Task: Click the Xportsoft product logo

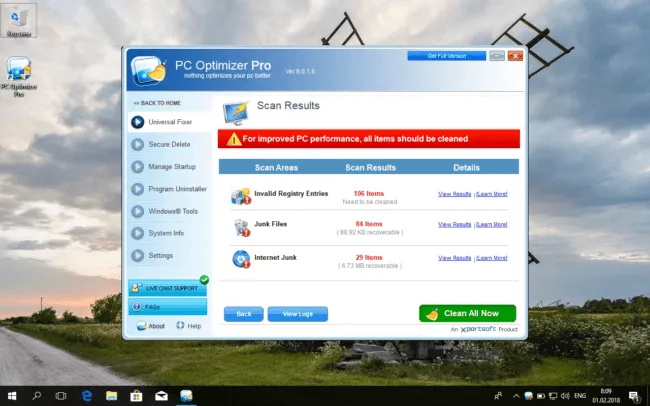Action: click(478, 329)
